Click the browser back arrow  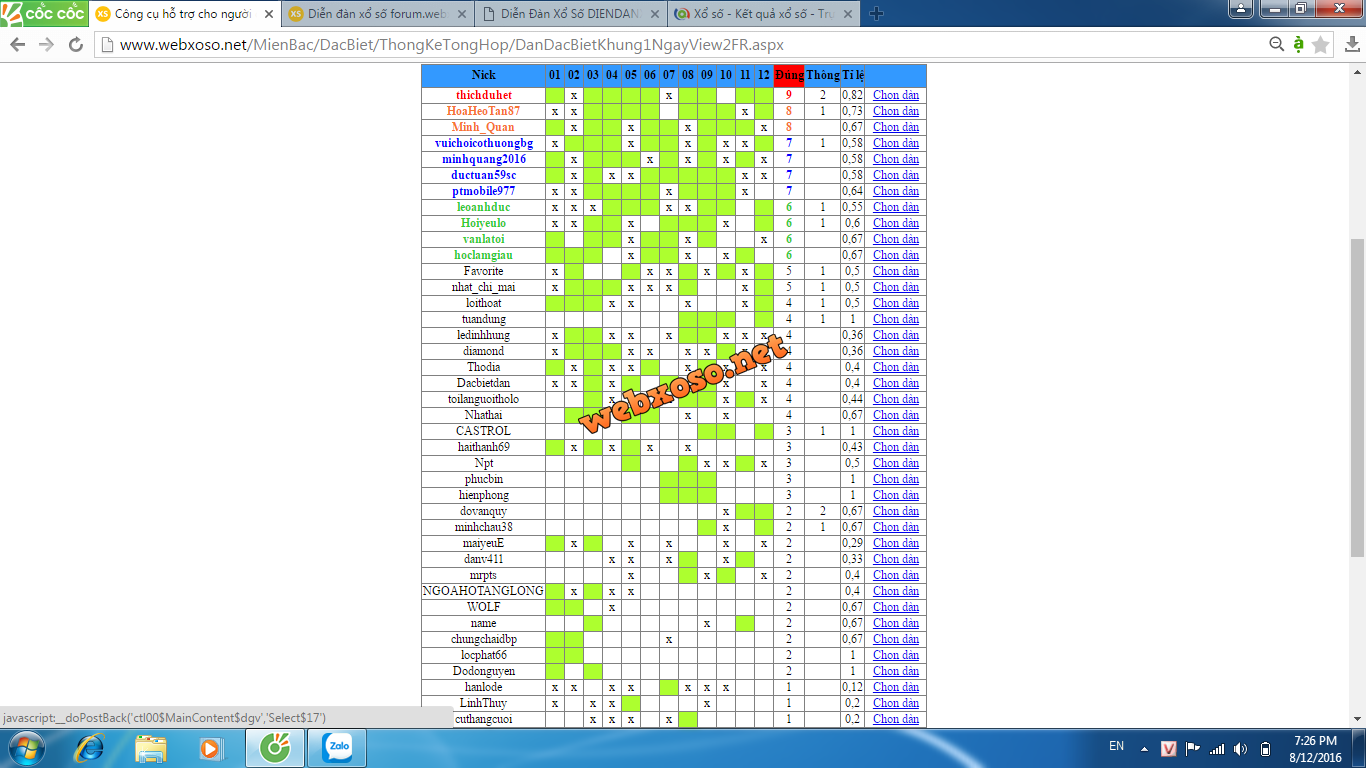[x=17, y=45]
